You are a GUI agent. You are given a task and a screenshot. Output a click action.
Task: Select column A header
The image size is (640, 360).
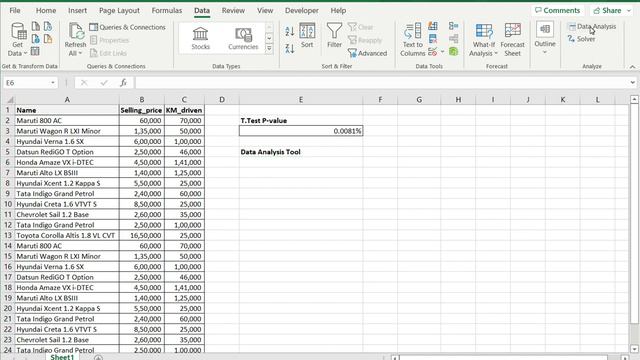pos(67,100)
